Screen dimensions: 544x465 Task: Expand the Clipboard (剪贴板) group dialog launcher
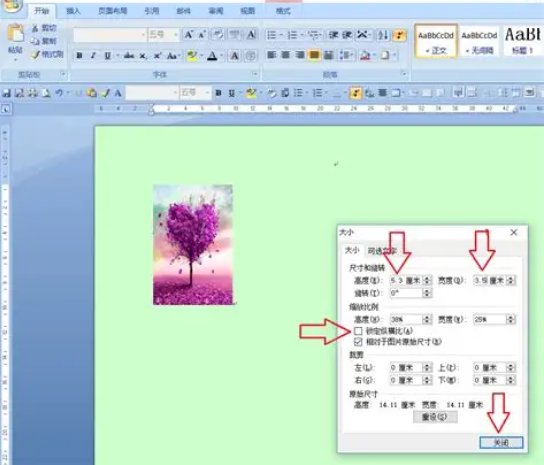click(x=63, y=74)
